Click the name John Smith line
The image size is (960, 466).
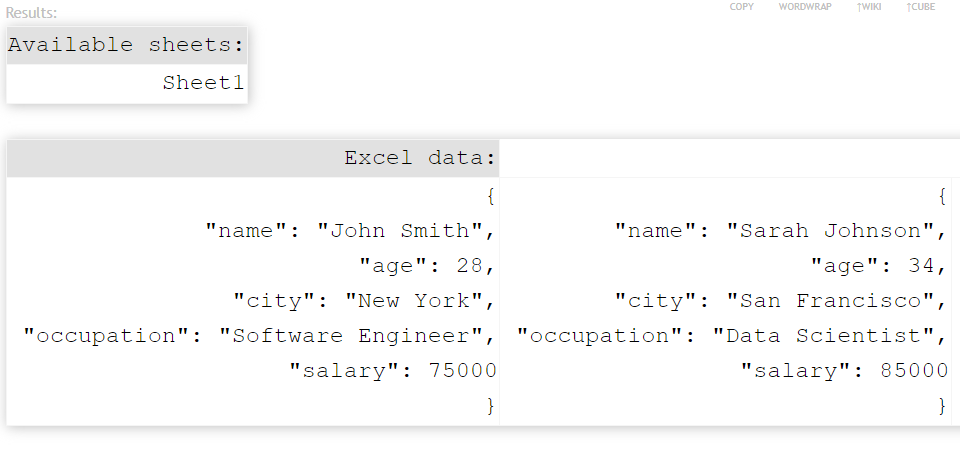tap(350, 231)
